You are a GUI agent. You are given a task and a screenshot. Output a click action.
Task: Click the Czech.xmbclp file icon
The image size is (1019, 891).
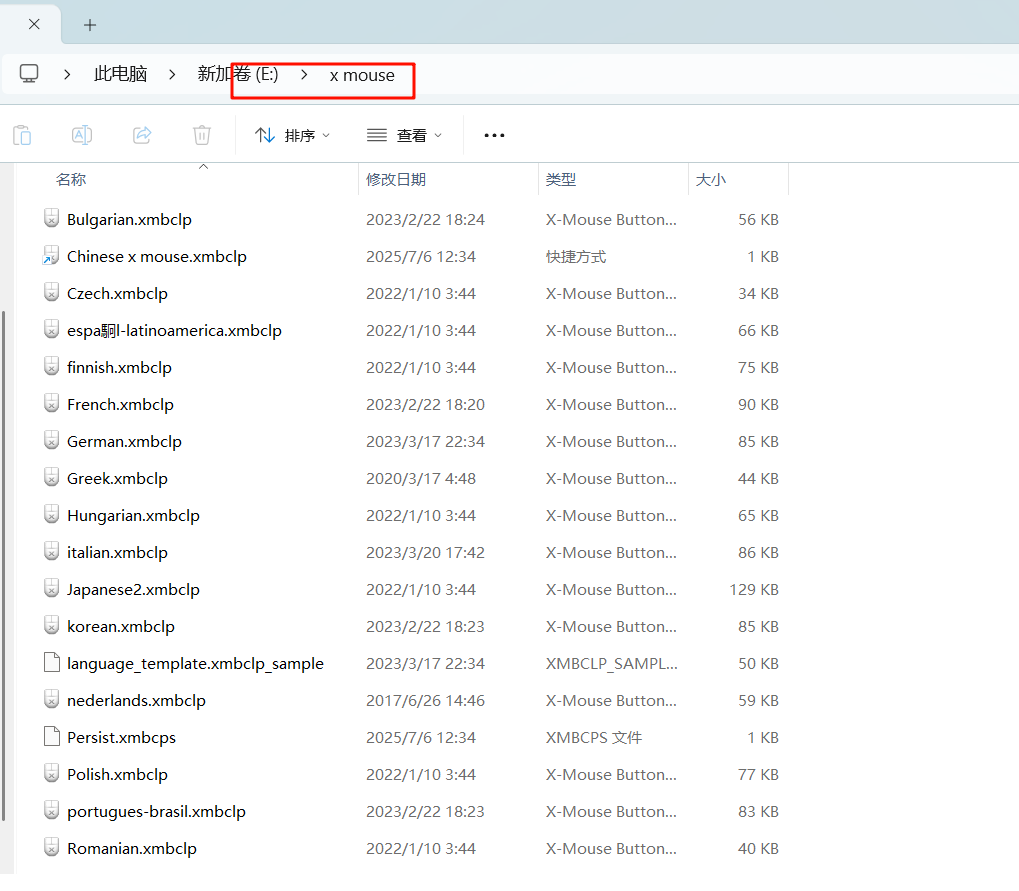51,292
